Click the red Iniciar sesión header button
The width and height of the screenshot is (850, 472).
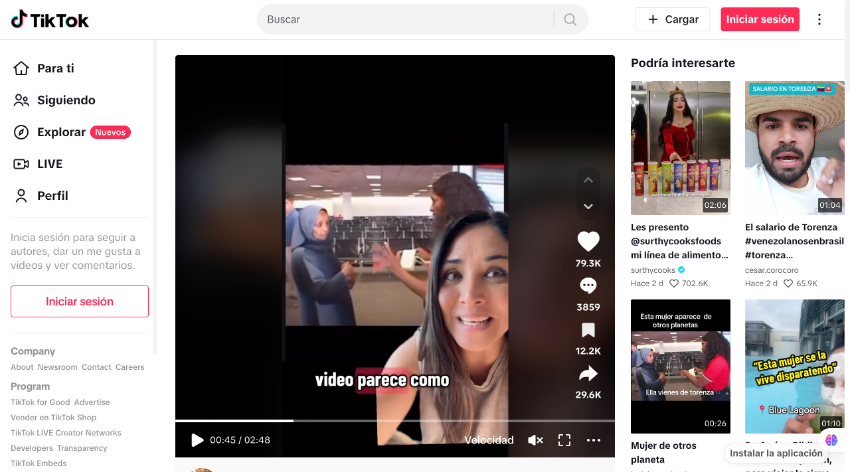coord(760,19)
